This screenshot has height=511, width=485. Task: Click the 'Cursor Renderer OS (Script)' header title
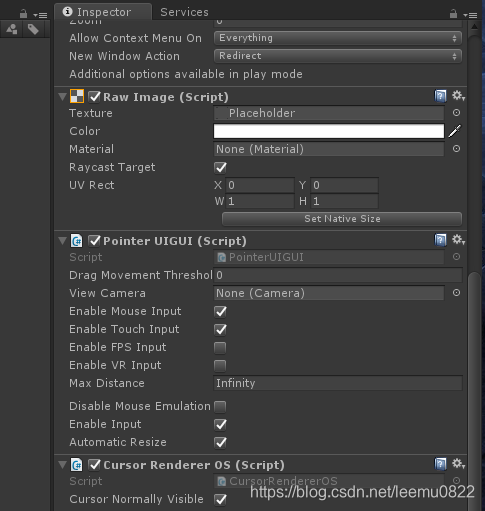pos(194,465)
